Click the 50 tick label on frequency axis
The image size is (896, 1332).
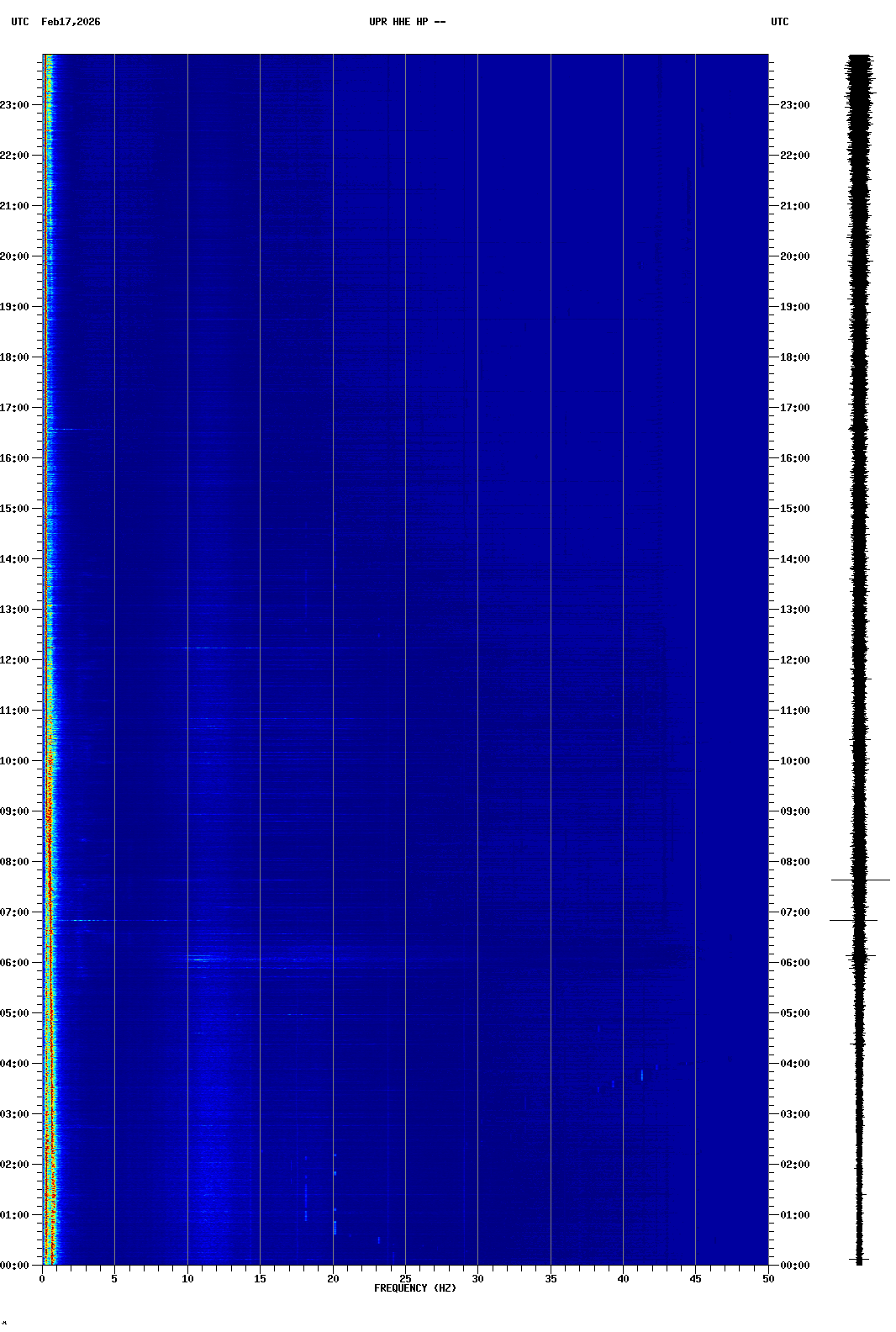pos(768,1279)
